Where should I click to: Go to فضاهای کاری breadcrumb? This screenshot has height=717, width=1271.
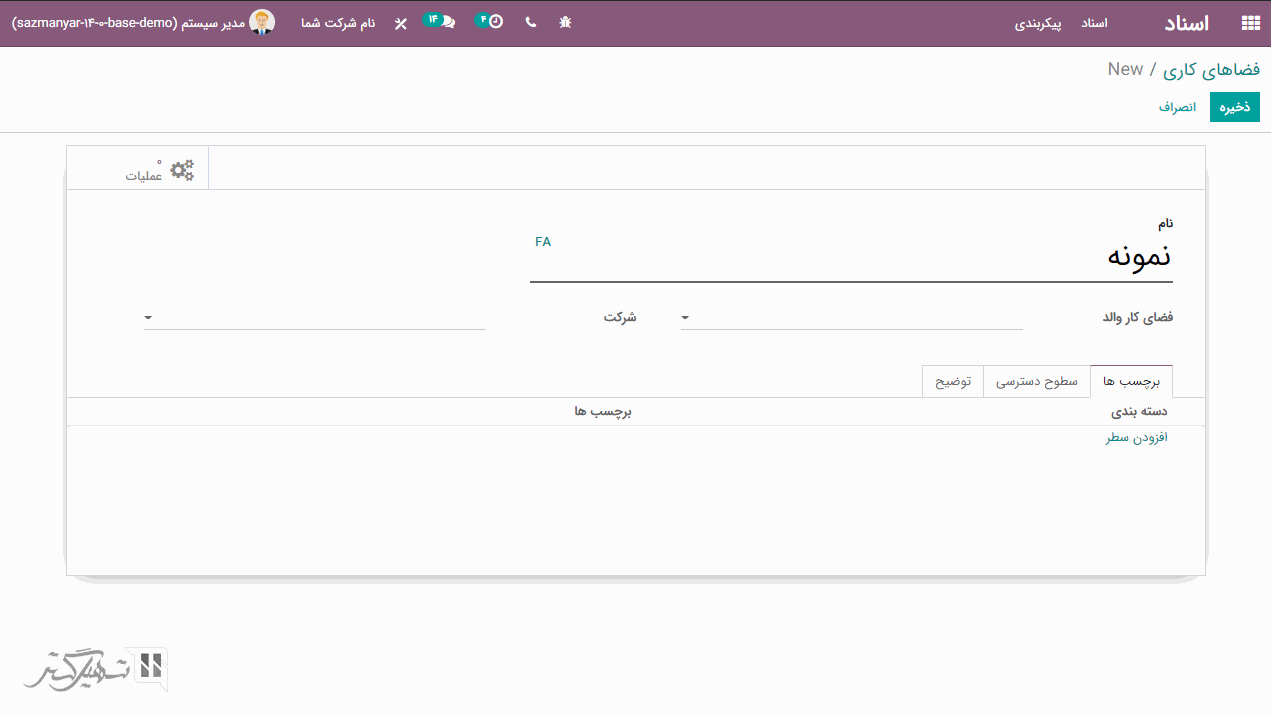pyautogui.click(x=1211, y=70)
